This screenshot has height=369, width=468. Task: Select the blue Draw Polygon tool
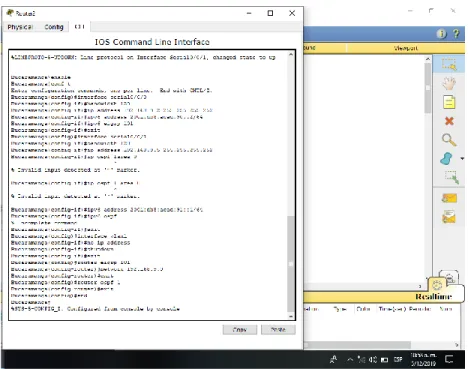click(x=446, y=159)
